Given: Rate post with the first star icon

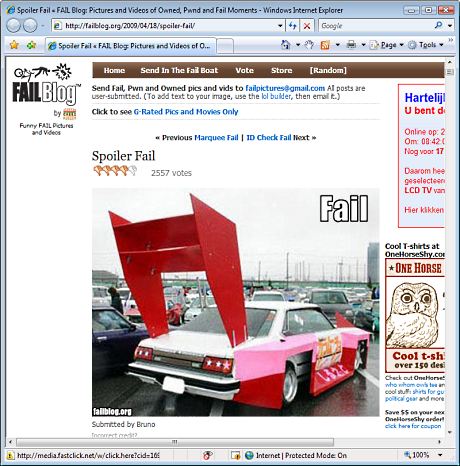Looking at the screenshot, I should click(98, 171).
